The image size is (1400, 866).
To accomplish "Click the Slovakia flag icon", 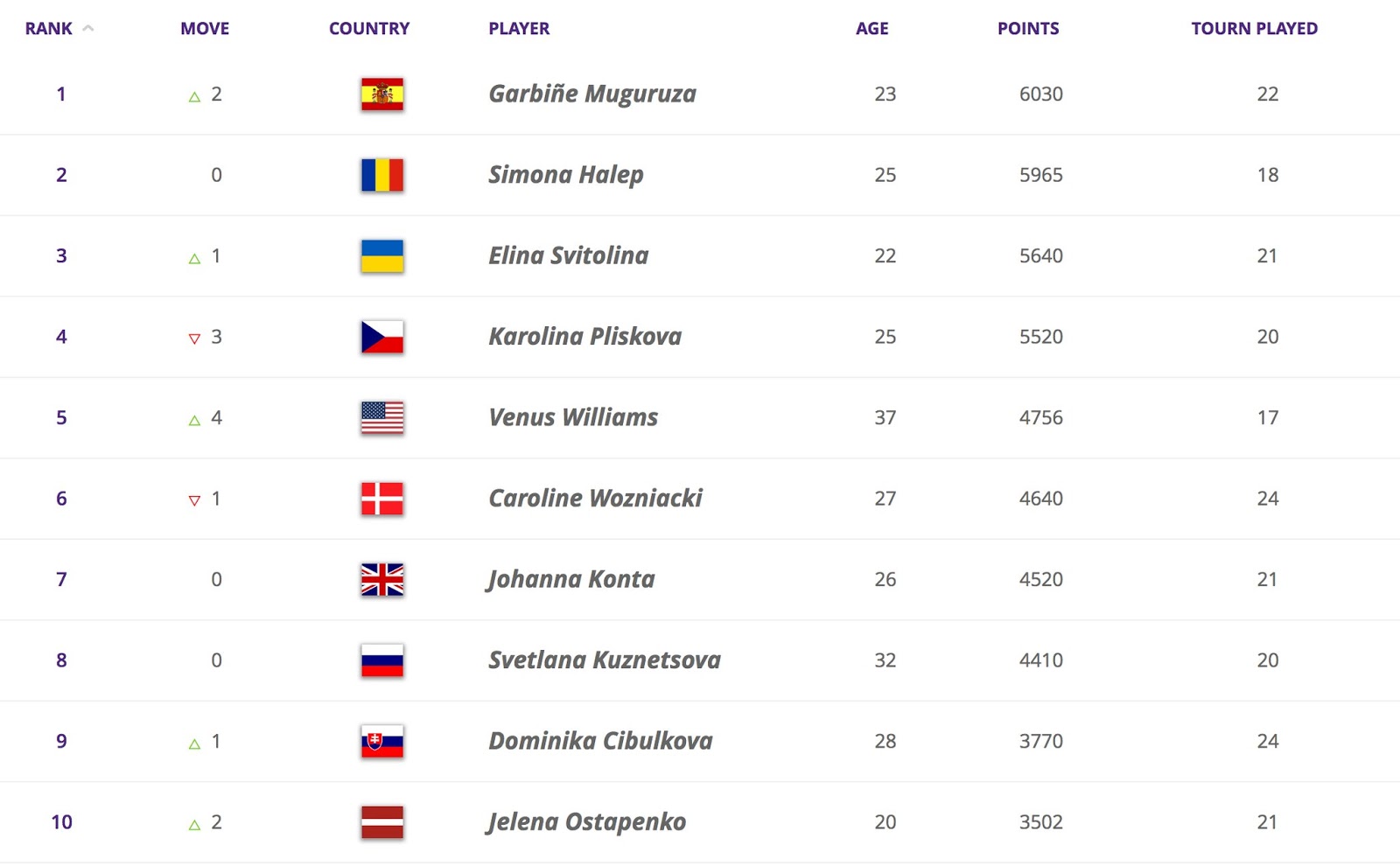I will point(382,742).
